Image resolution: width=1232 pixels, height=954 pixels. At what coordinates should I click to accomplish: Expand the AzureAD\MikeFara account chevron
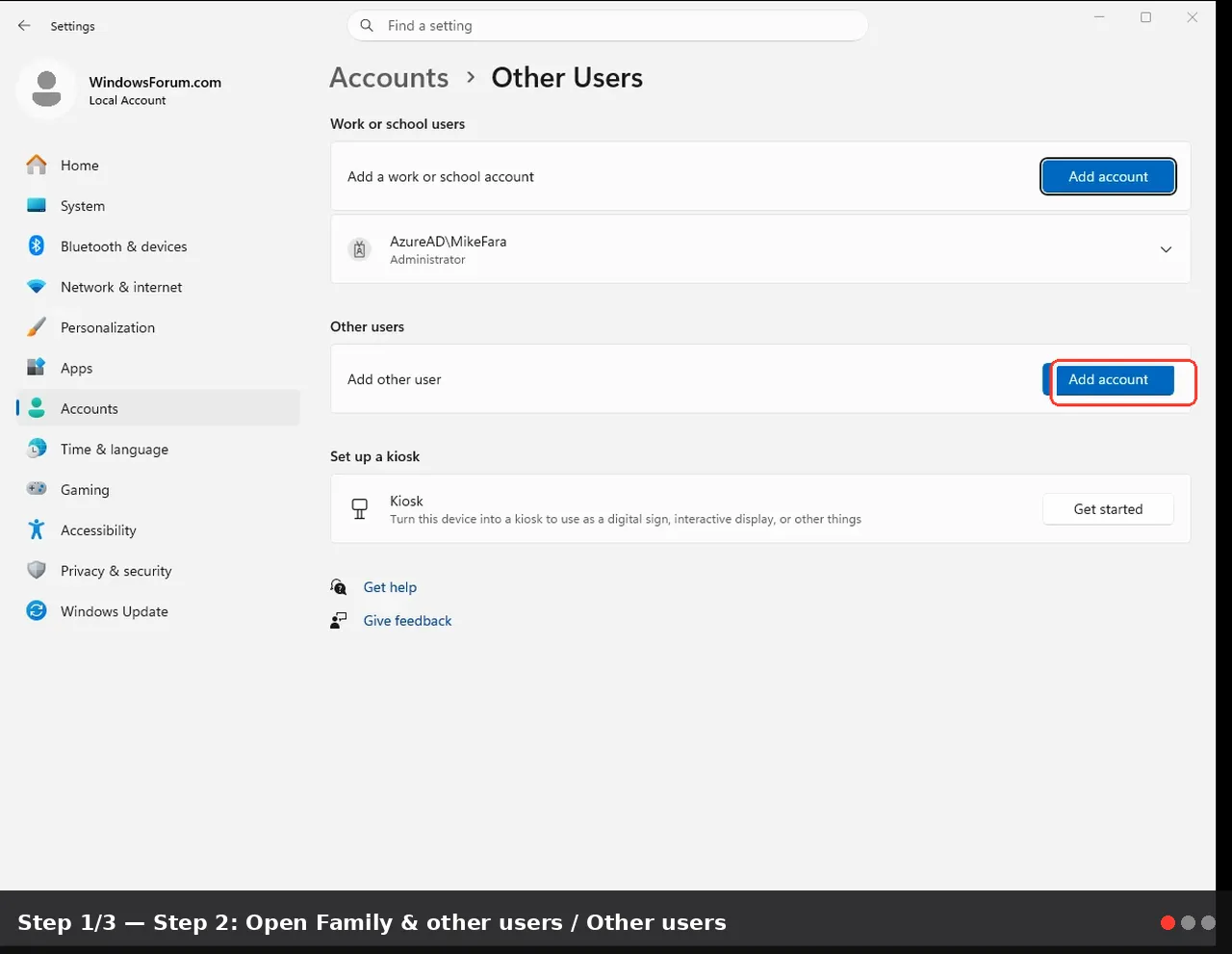click(x=1166, y=249)
